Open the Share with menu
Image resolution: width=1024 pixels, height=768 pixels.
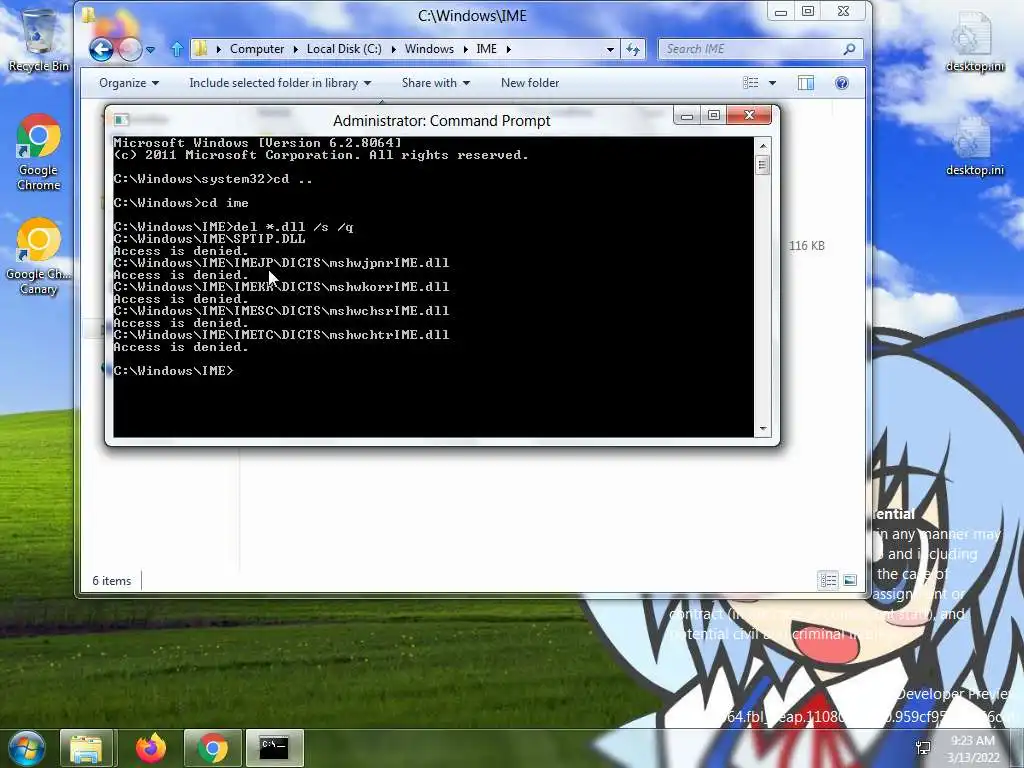pos(436,83)
